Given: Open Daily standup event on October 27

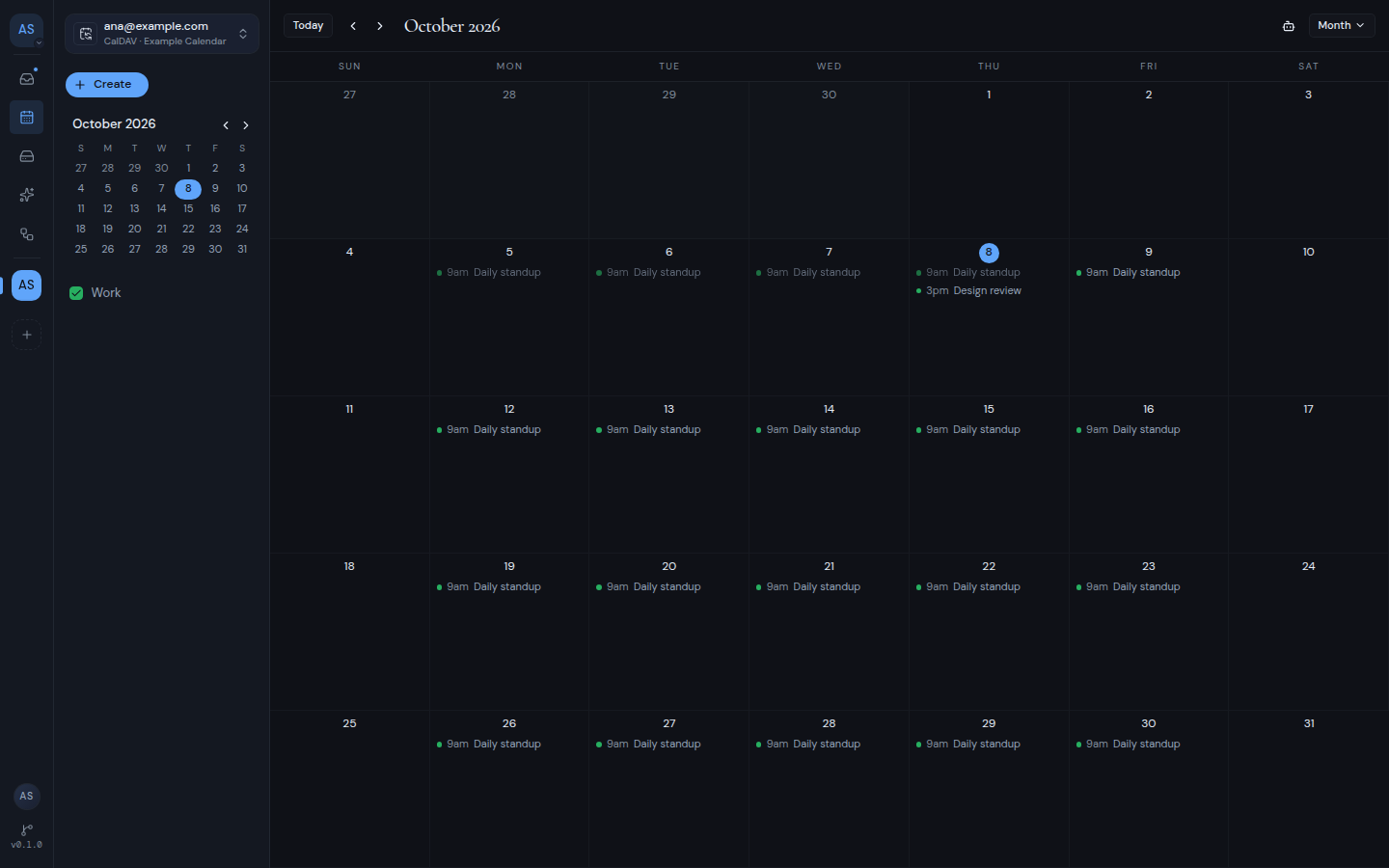Looking at the screenshot, I should tap(669, 745).
